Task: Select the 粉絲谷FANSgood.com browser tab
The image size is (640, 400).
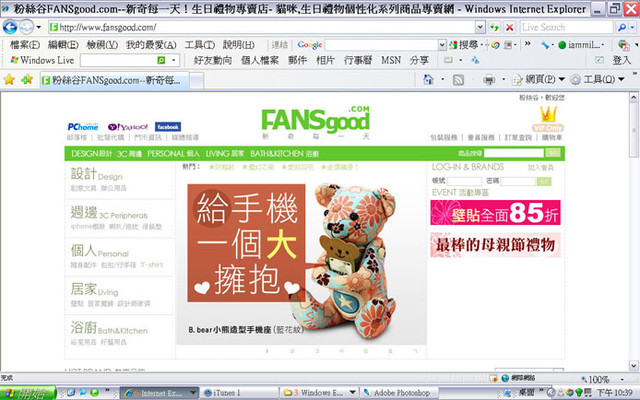Action: pos(114,80)
